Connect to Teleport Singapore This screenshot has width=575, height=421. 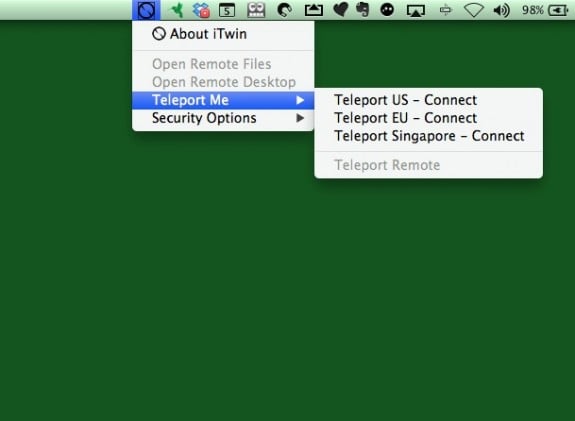point(428,136)
